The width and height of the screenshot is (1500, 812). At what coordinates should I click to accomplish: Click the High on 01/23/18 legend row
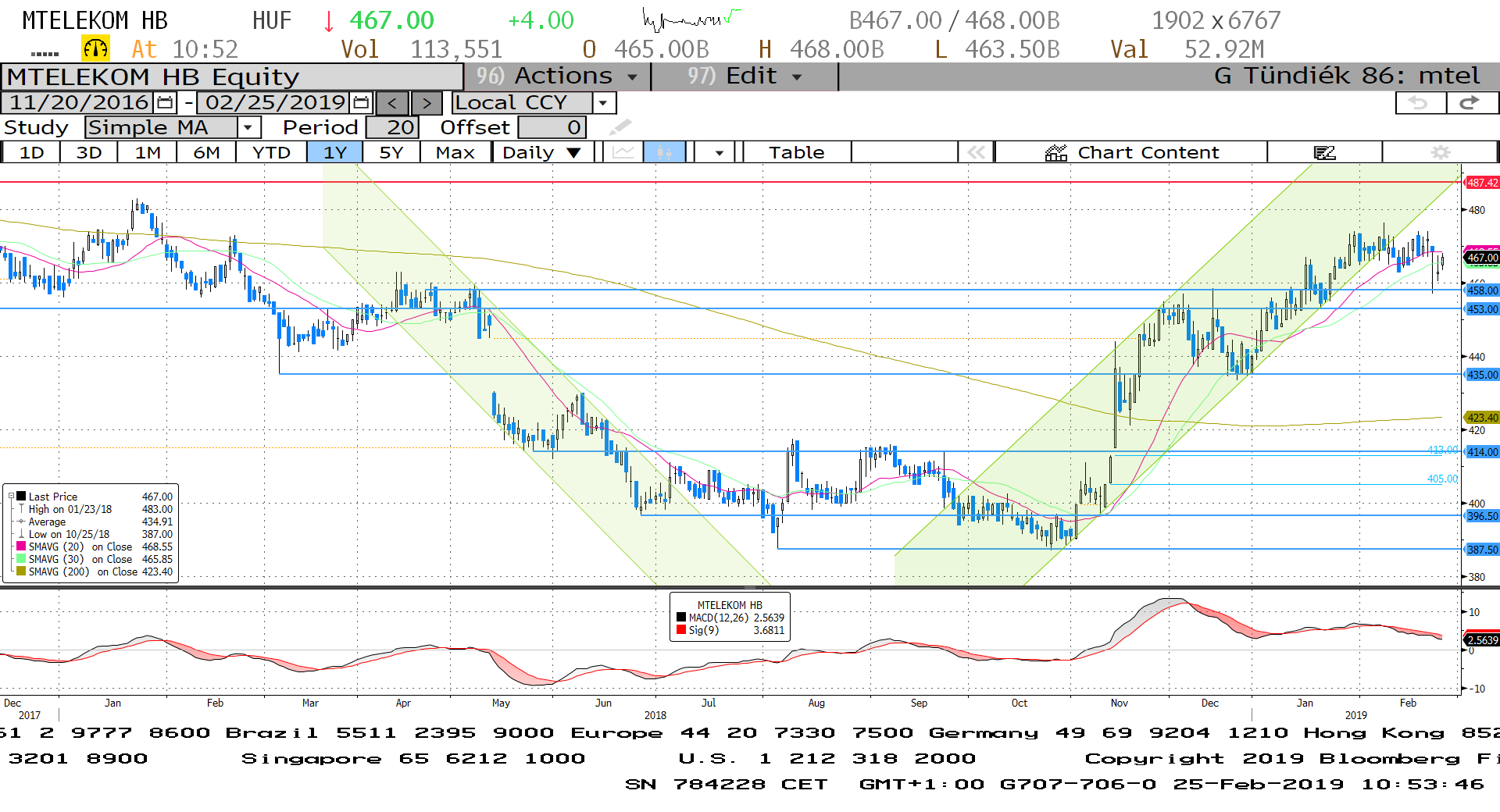pyautogui.click(x=95, y=509)
